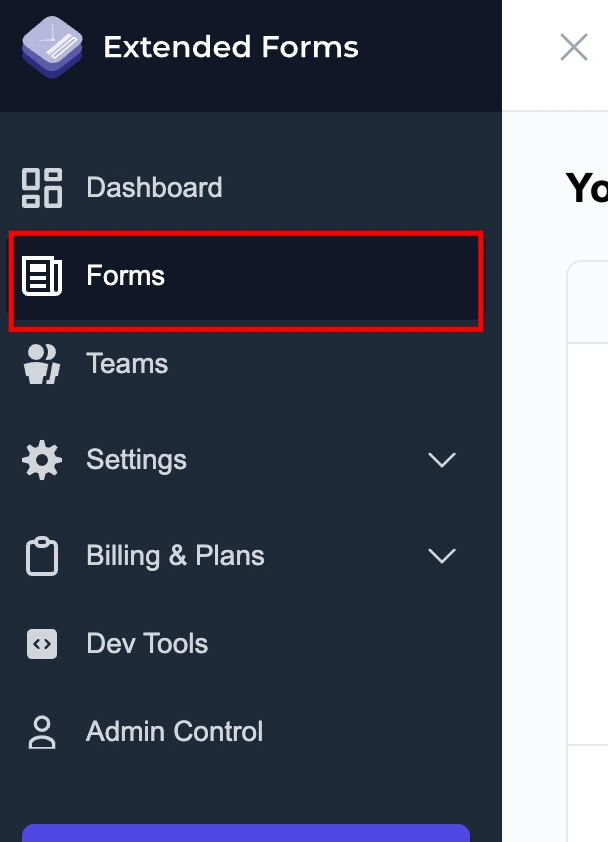Image resolution: width=608 pixels, height=842 pixels.
Task: Dismiss the panel using the X icon
Action: point(574,46)
